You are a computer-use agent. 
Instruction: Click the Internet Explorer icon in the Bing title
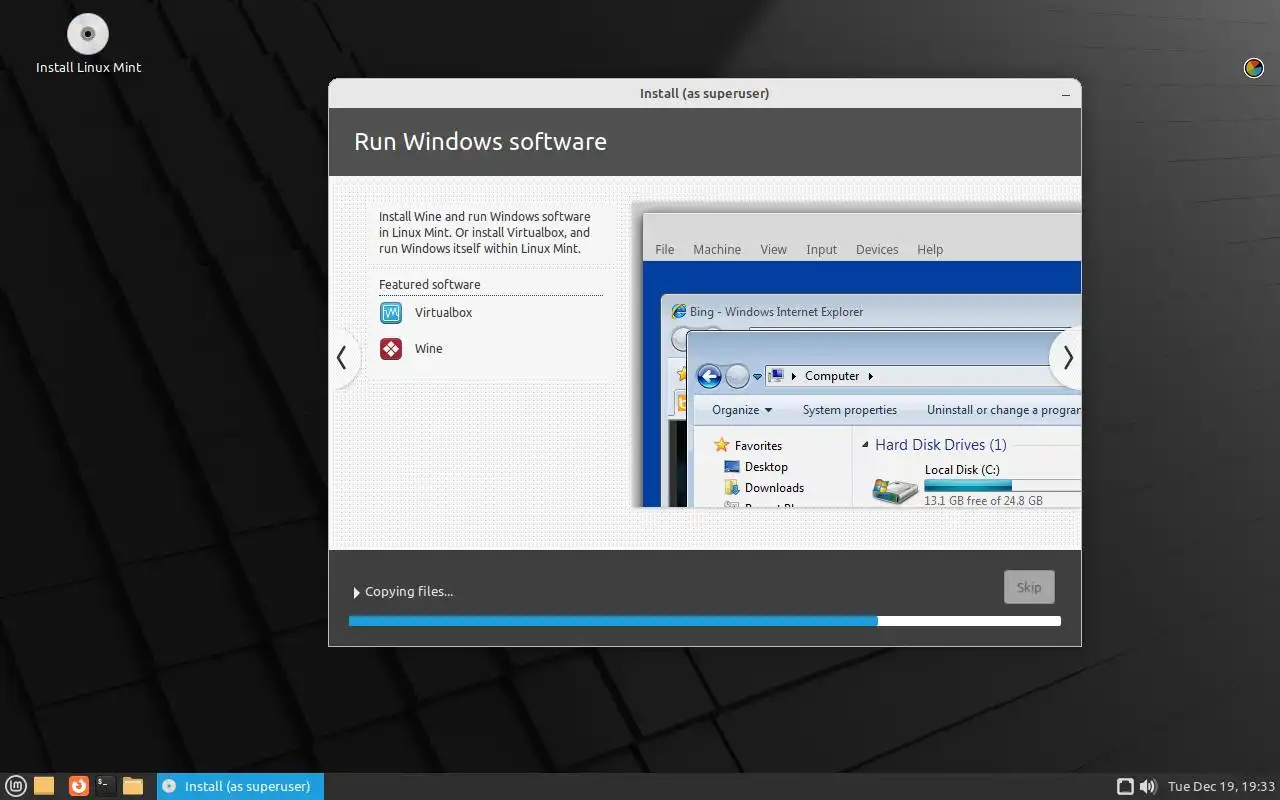coord(679,312)
